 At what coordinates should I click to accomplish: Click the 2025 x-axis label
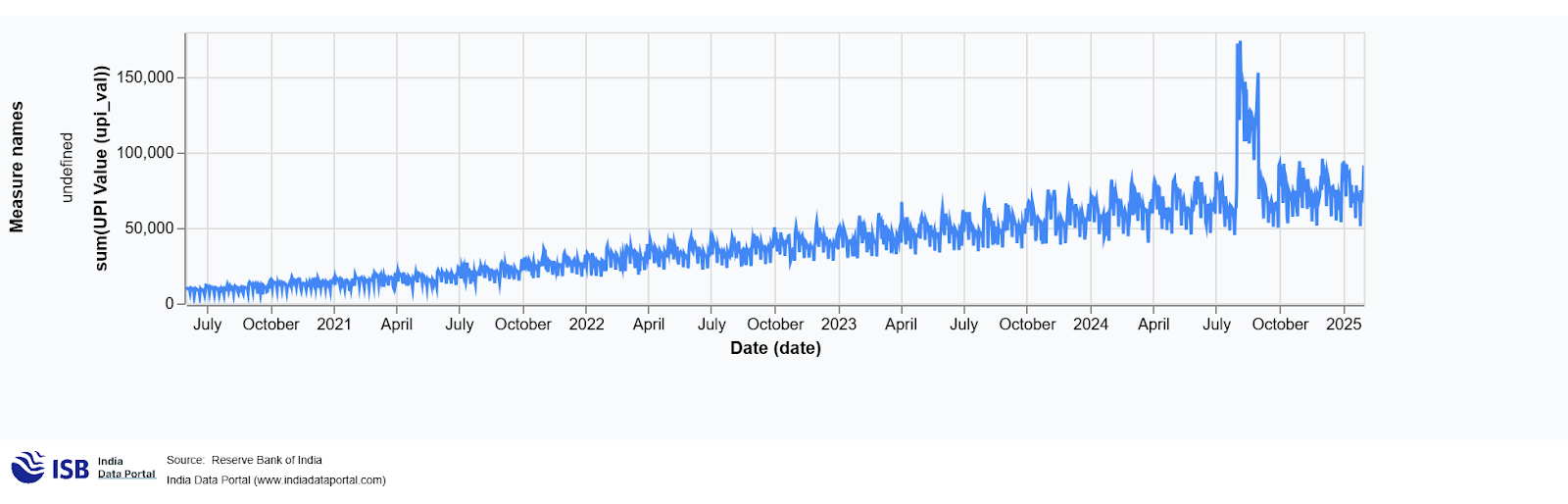coord(1344,325)
